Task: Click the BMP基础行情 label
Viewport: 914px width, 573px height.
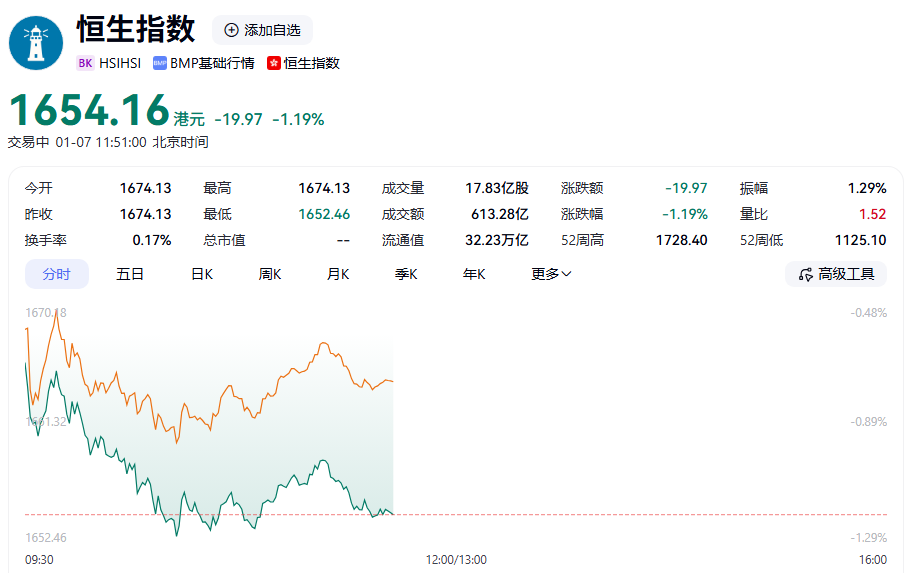Action: click(x=213, y=63)
